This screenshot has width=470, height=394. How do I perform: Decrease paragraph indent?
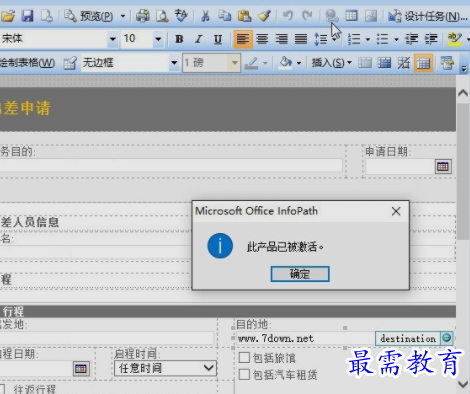pyautogui.click(x=411, y=39)
